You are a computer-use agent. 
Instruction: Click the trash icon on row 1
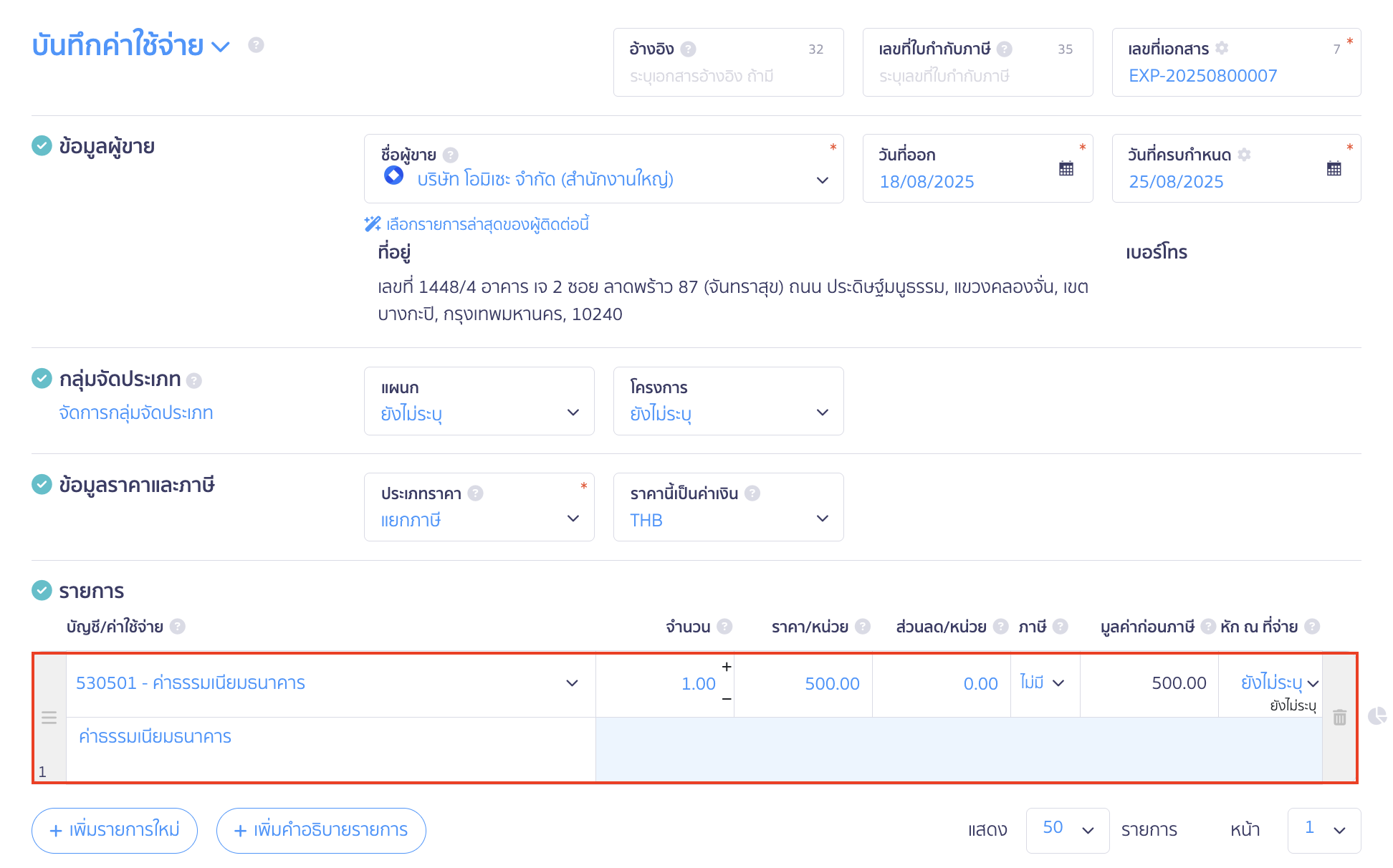[x=1339, y=718]
